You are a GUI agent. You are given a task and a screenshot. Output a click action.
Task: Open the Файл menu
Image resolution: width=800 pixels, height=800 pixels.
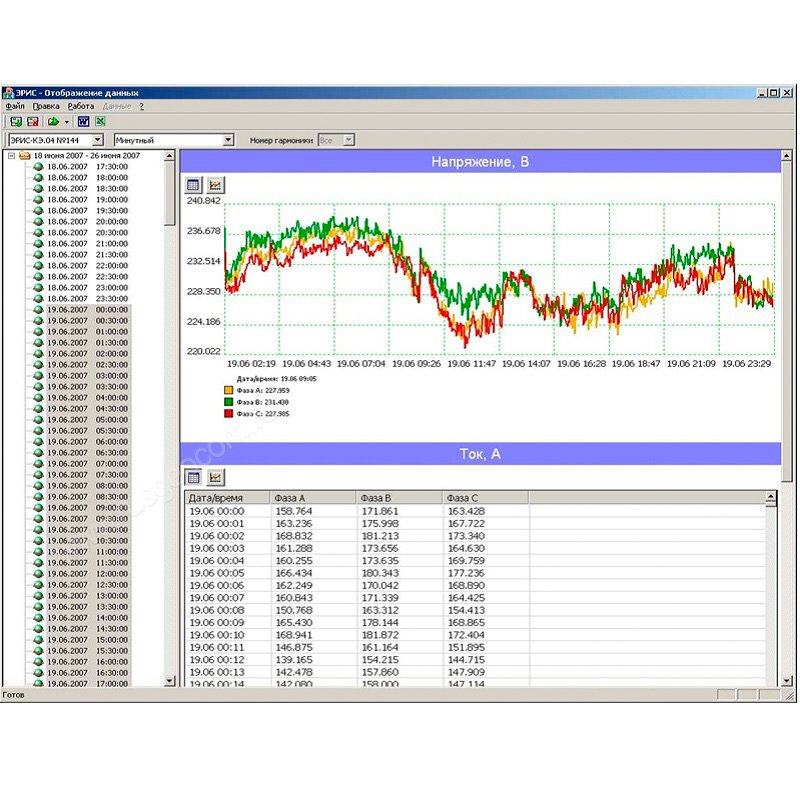pos(15,105)
